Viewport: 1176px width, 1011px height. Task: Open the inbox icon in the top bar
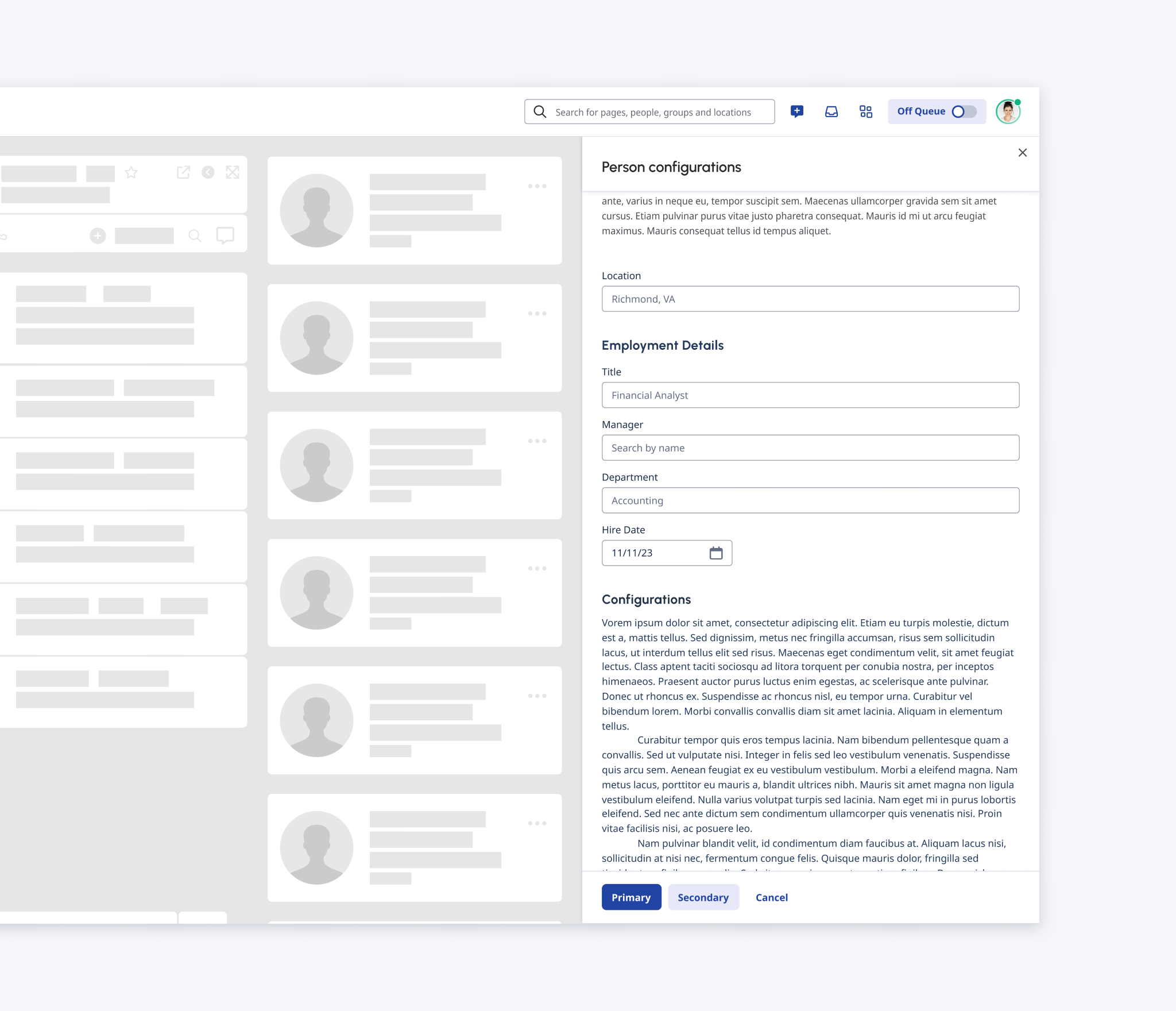click(831, 111)
